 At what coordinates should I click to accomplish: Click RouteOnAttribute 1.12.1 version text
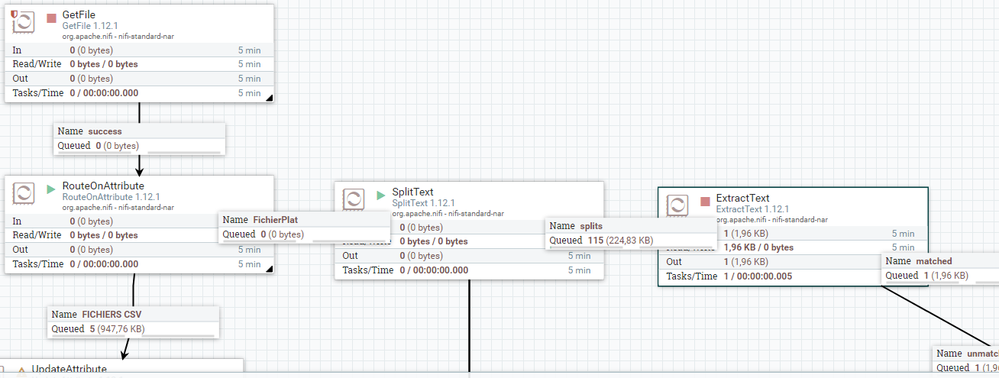[x=111, y=197]
